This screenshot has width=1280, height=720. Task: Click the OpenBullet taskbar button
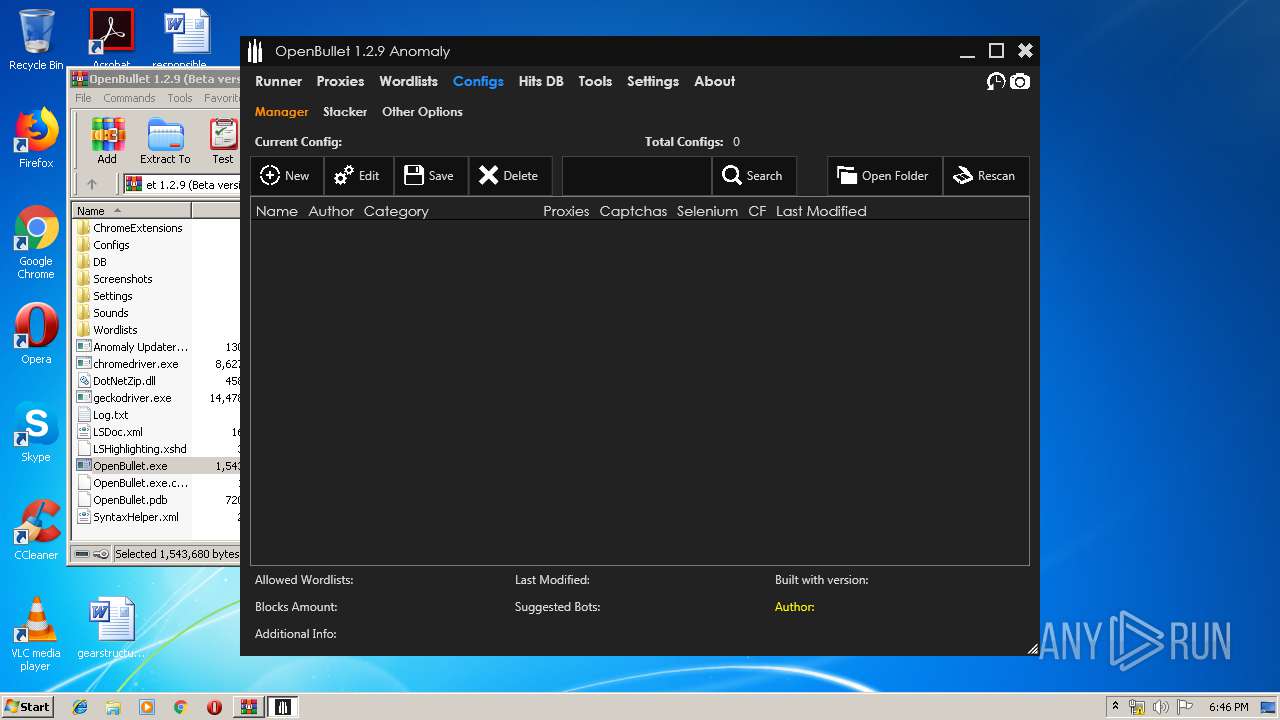(283, 707)
